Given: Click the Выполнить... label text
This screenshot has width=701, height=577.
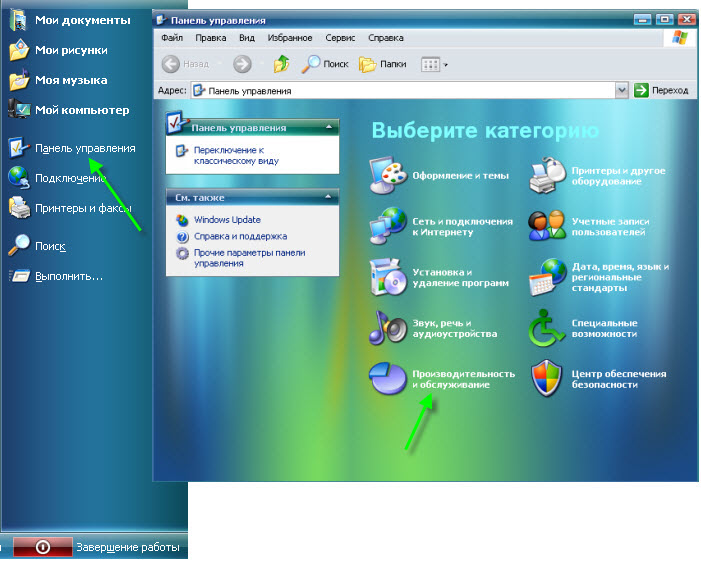Looking at the screenshot, I should coord(69,276).
